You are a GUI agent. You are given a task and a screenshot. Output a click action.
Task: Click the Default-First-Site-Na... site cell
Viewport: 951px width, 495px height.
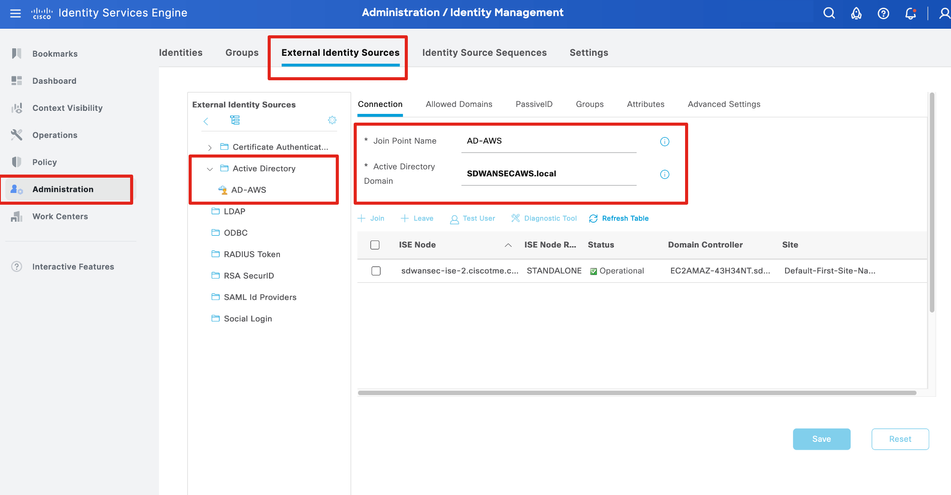(830, 271)
